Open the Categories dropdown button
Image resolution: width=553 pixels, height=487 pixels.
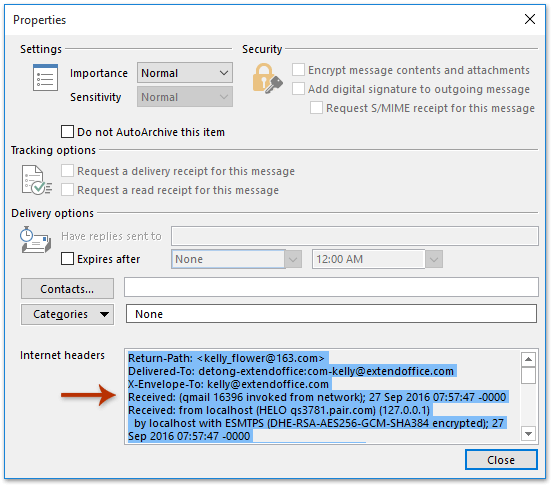tap(67, 314)
